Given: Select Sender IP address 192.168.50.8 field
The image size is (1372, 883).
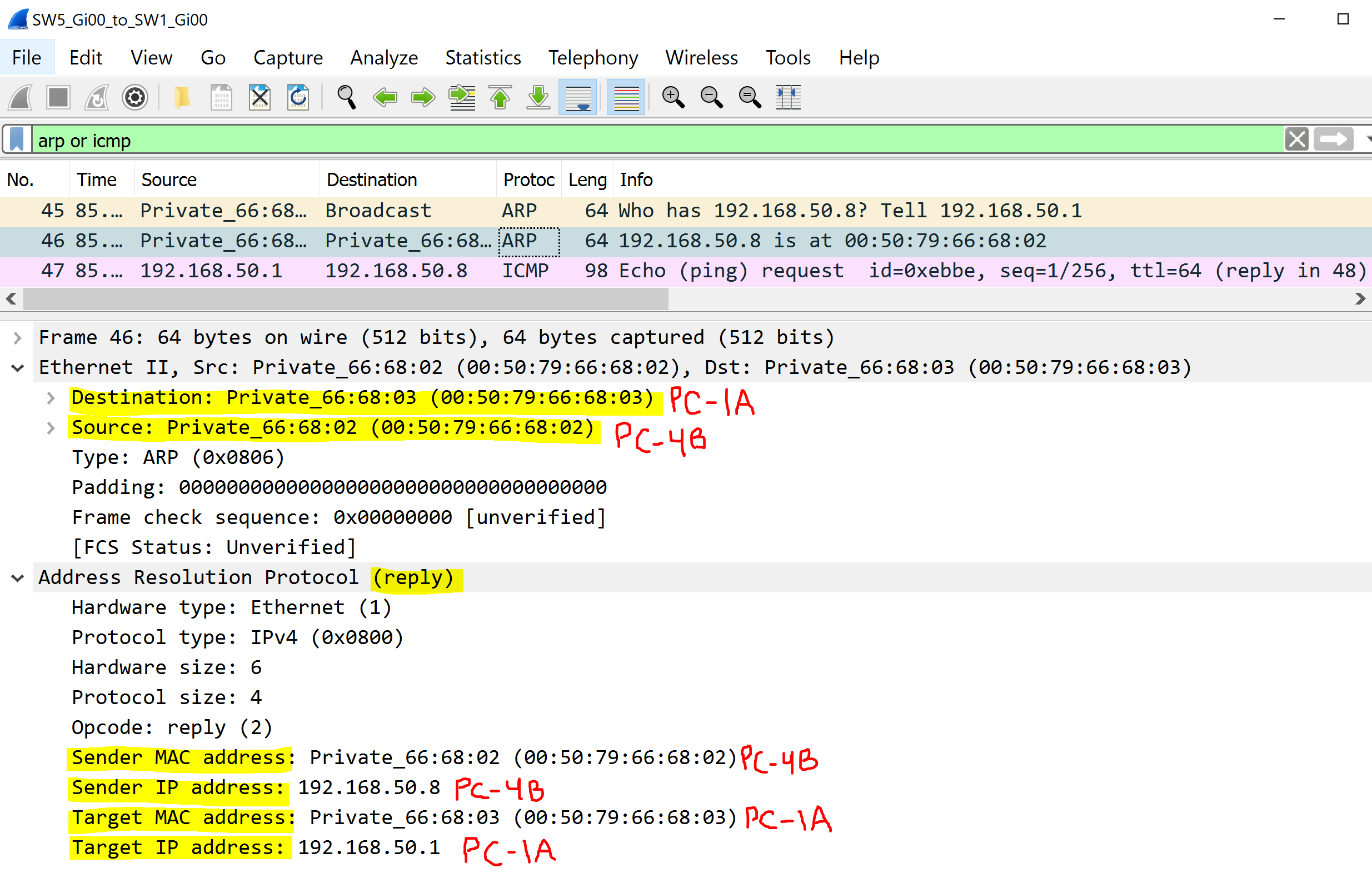Looking at the screenshot, I should coord(256,788).
